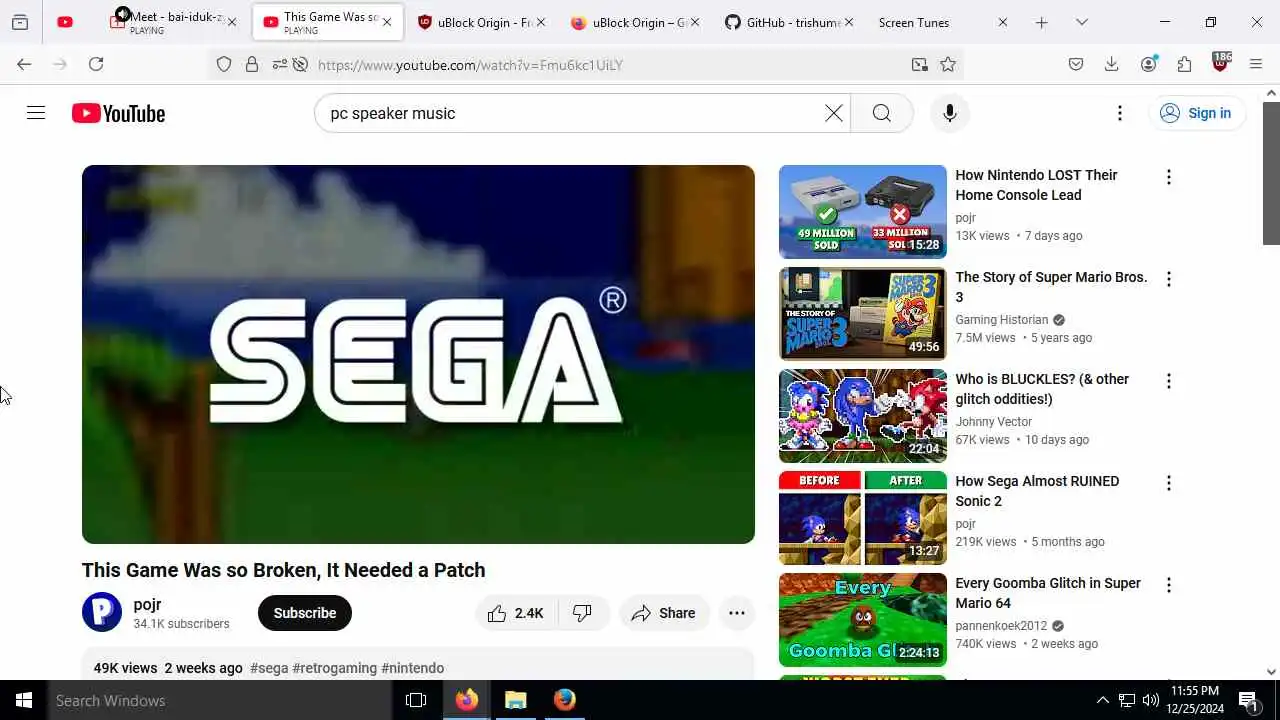
Task: Visit the pannenkoek2012 channel
Action: point(1001,626)
